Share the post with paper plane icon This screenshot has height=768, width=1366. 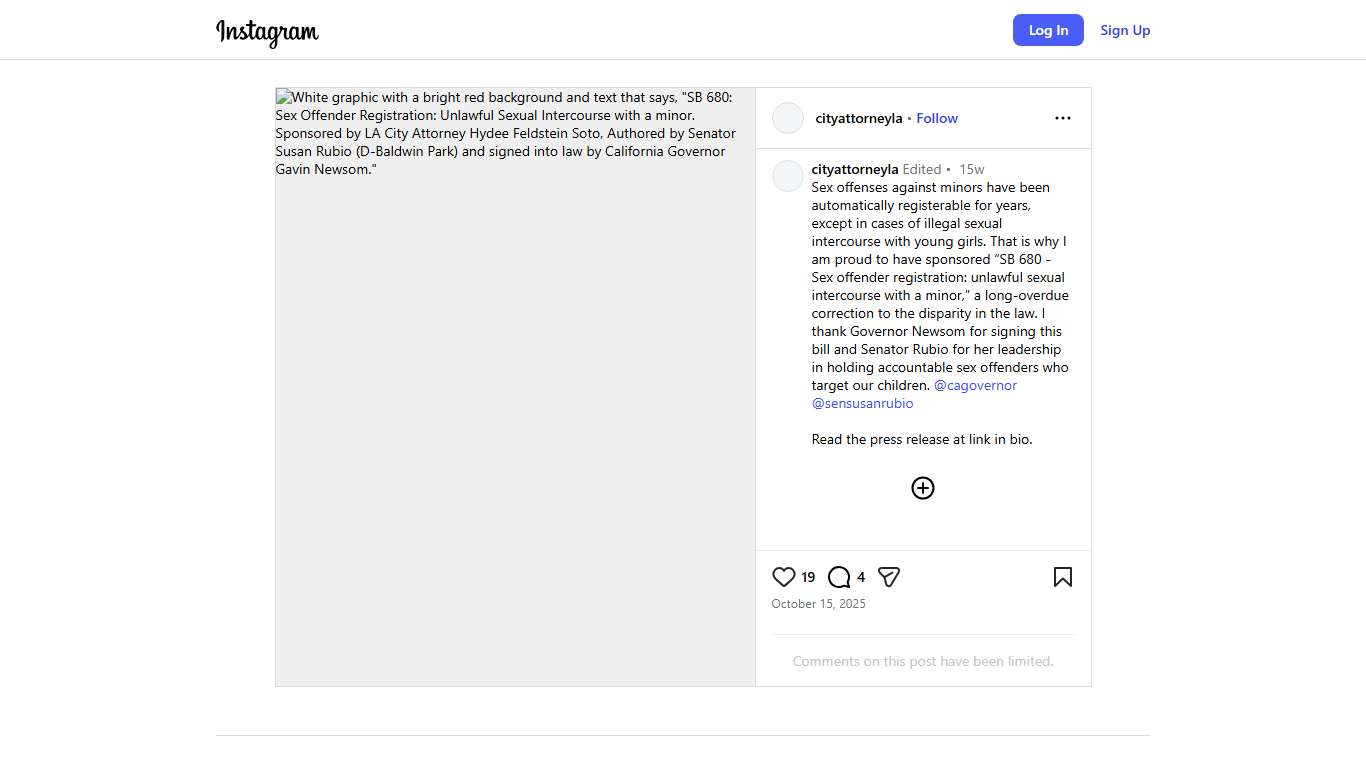(x=889, y=577)
